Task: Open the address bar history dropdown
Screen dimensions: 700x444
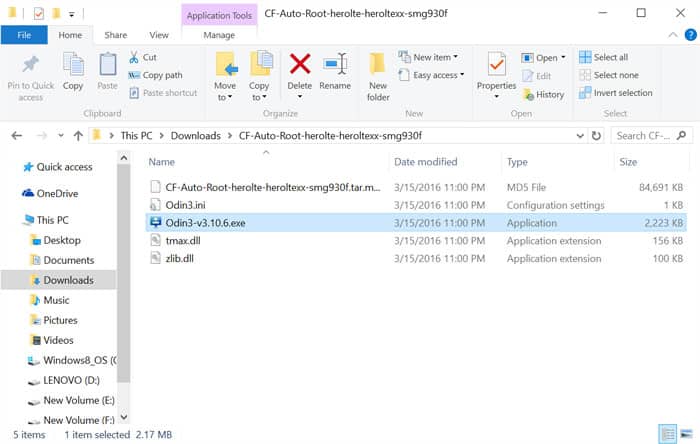Action: [580, 136]
